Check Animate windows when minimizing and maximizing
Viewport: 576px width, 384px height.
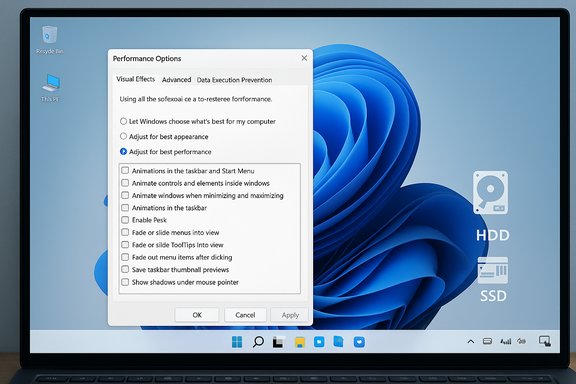point(125,195)
